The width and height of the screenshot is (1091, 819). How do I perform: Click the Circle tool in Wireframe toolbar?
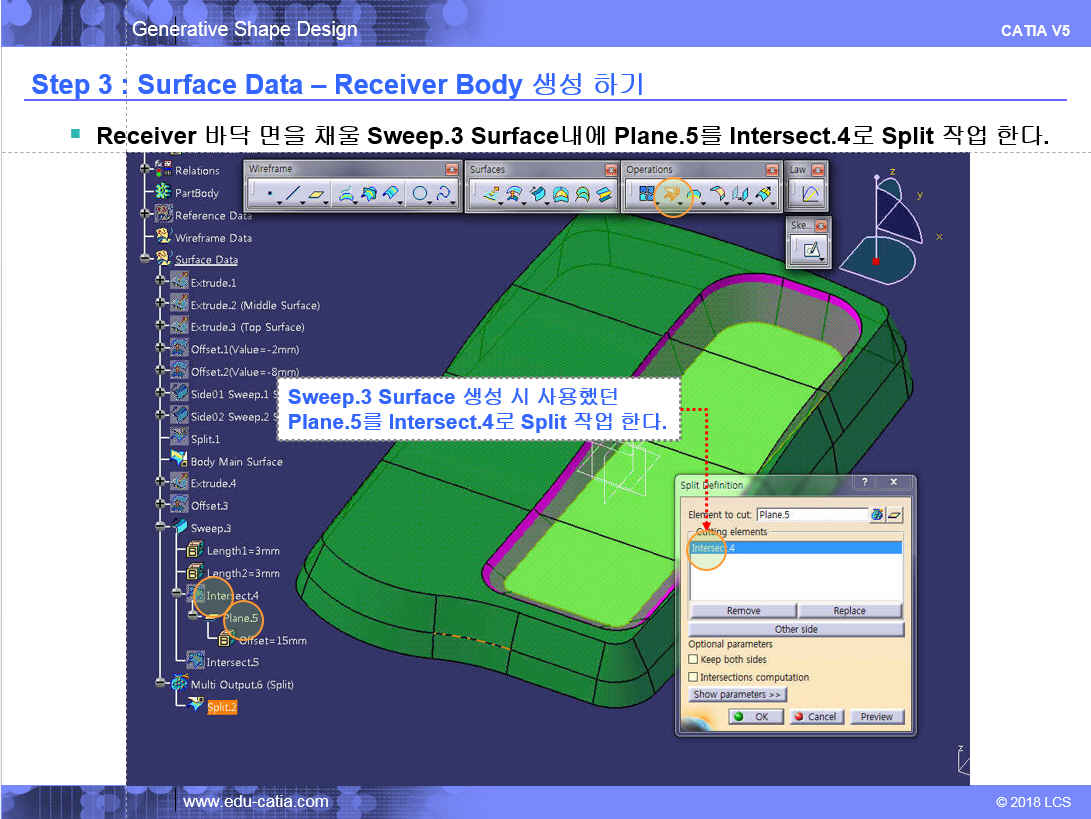pos(421,194)
